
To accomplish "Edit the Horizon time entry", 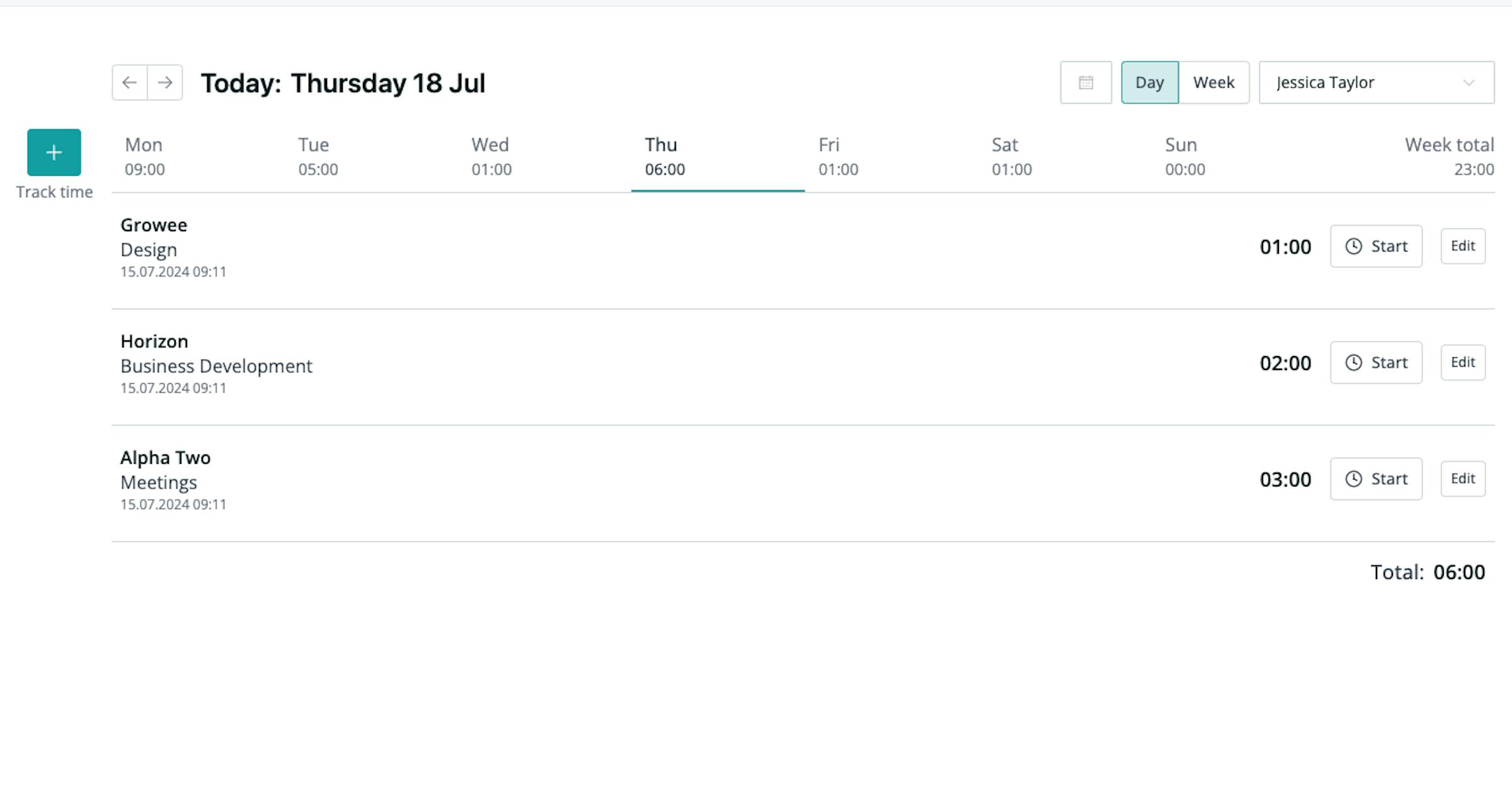I will click(x=1463, y=362).
